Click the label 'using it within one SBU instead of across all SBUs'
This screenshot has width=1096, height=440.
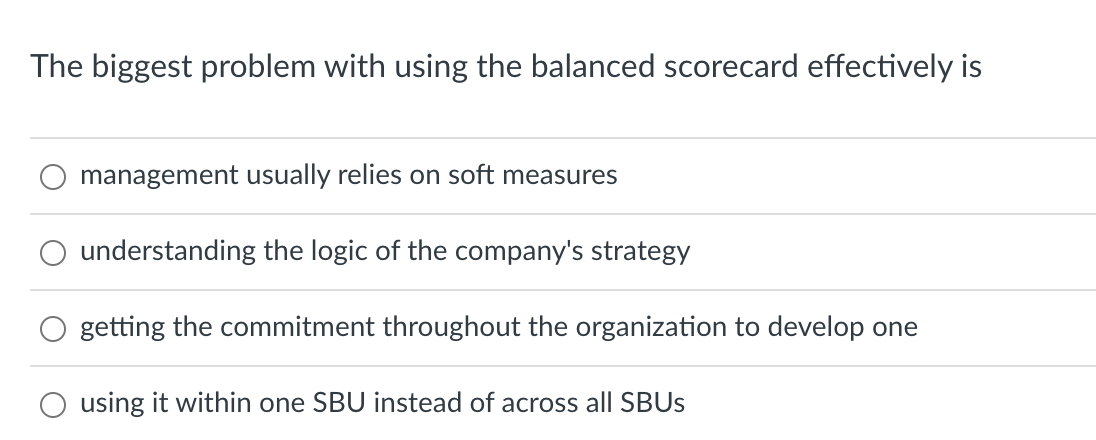[382, 403]
